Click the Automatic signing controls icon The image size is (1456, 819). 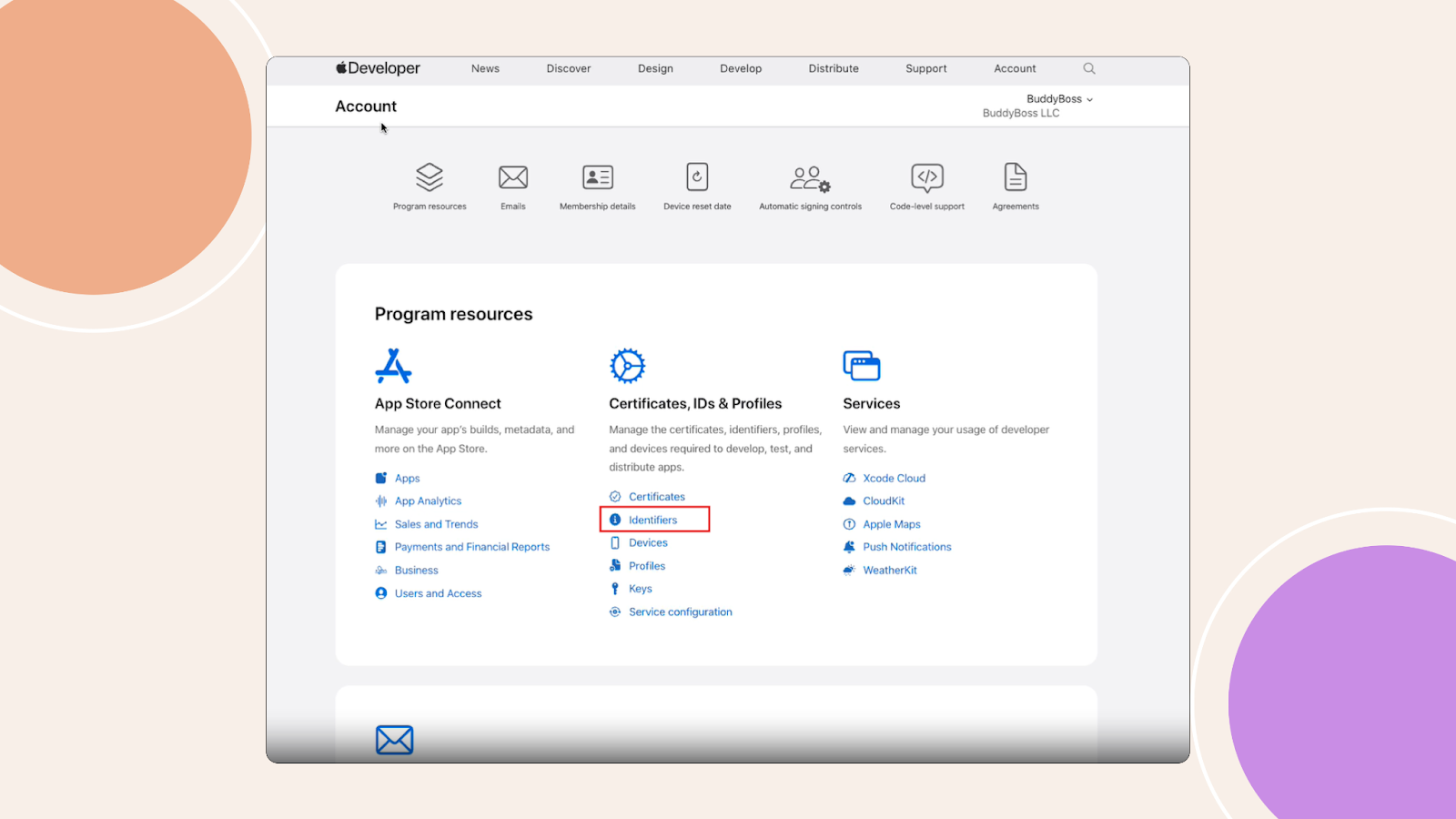tap(810, 178)
